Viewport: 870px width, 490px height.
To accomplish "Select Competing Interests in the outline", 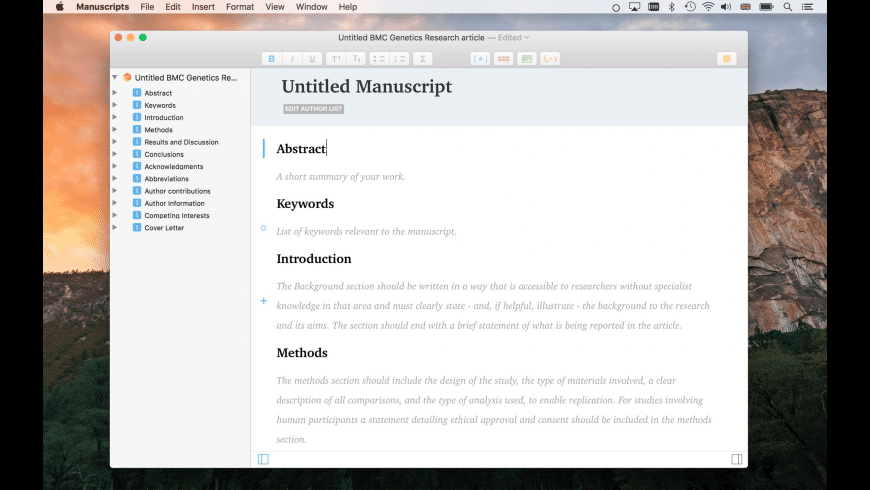I will [177, 215].
